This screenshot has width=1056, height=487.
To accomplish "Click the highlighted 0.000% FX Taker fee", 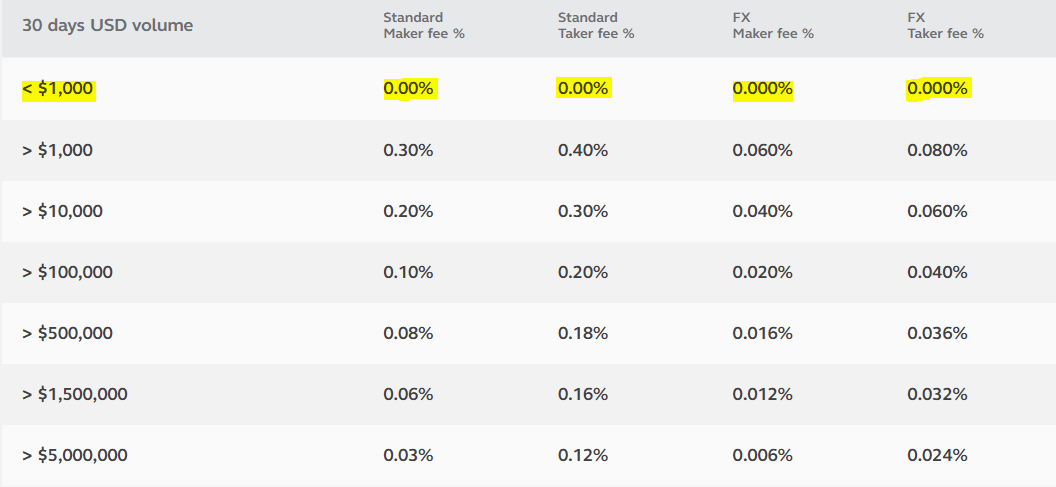I will pos(937,89).
